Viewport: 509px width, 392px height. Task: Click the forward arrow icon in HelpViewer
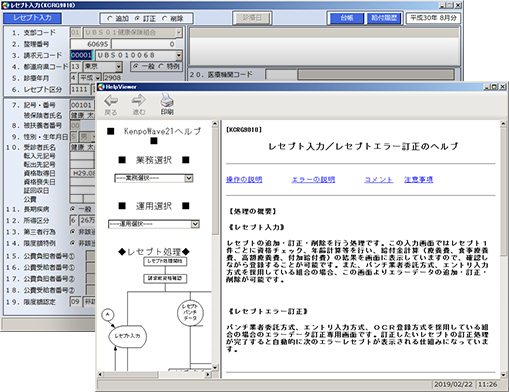point(138,100)
